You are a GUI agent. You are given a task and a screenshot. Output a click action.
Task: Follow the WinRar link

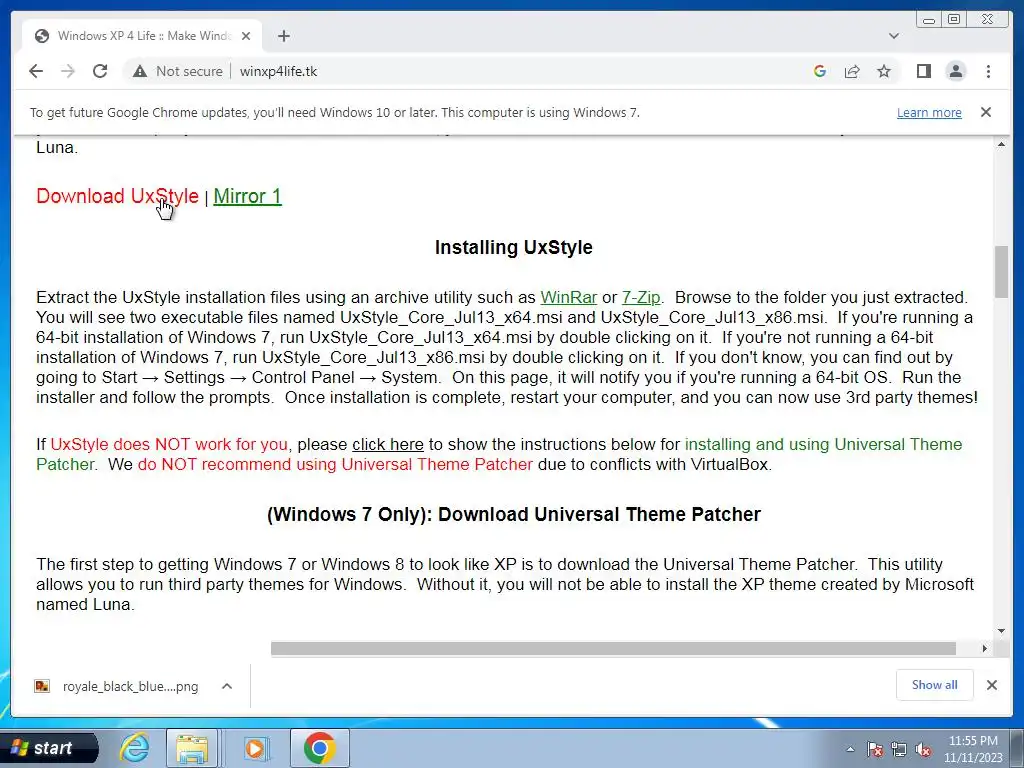[x=569, y=297]
